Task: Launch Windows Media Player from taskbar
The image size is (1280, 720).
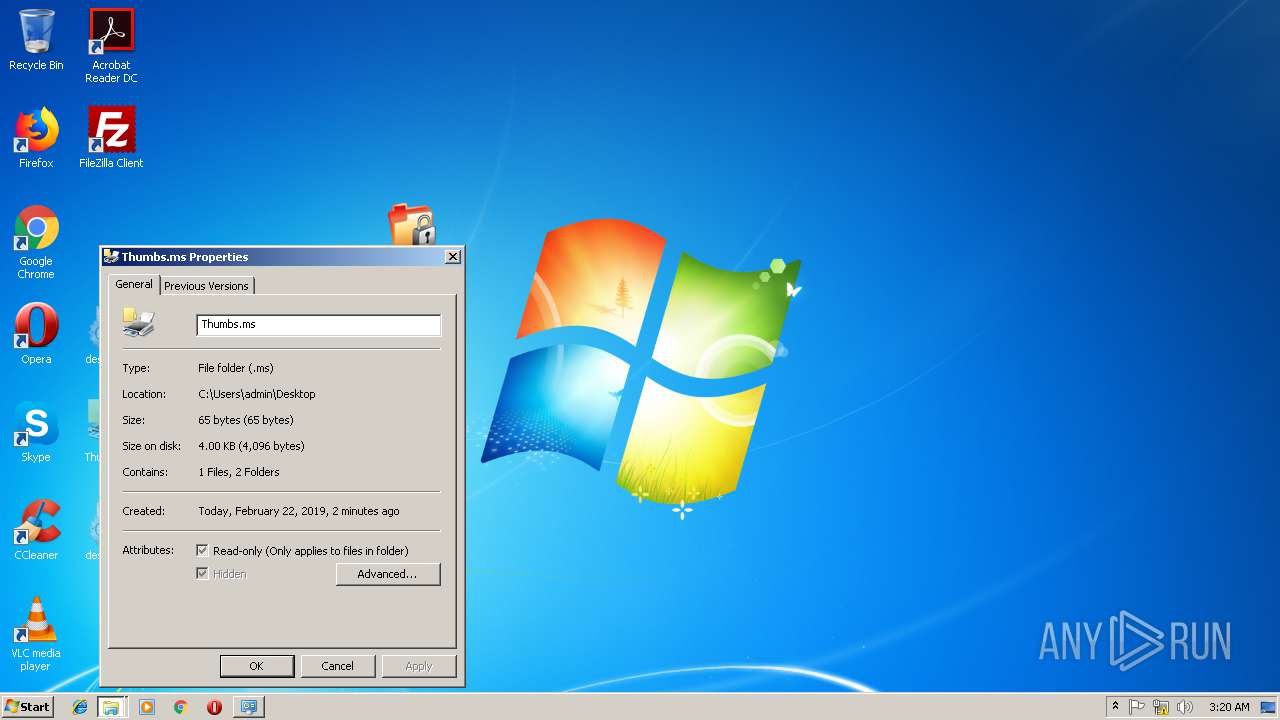Action: click(147, 707)
